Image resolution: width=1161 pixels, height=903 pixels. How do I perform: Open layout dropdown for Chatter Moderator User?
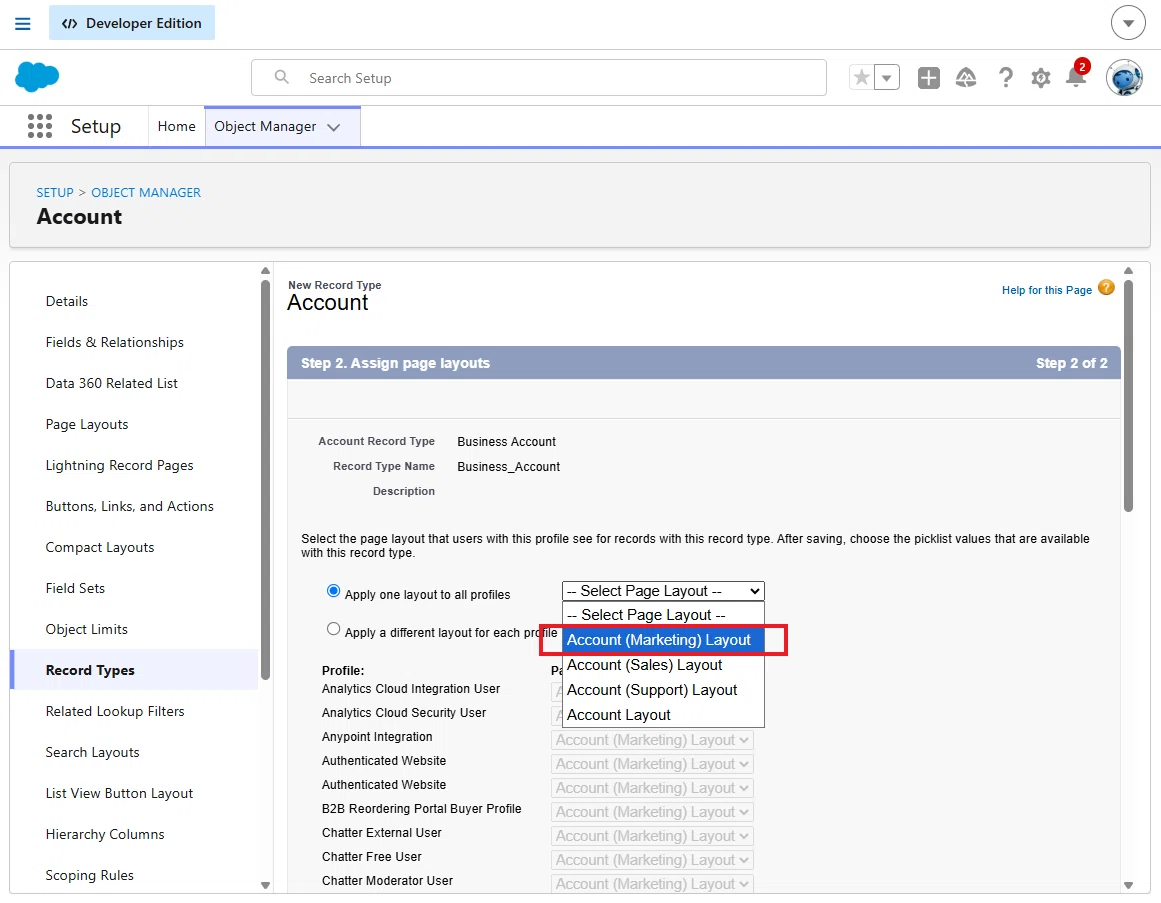point(652,884)
